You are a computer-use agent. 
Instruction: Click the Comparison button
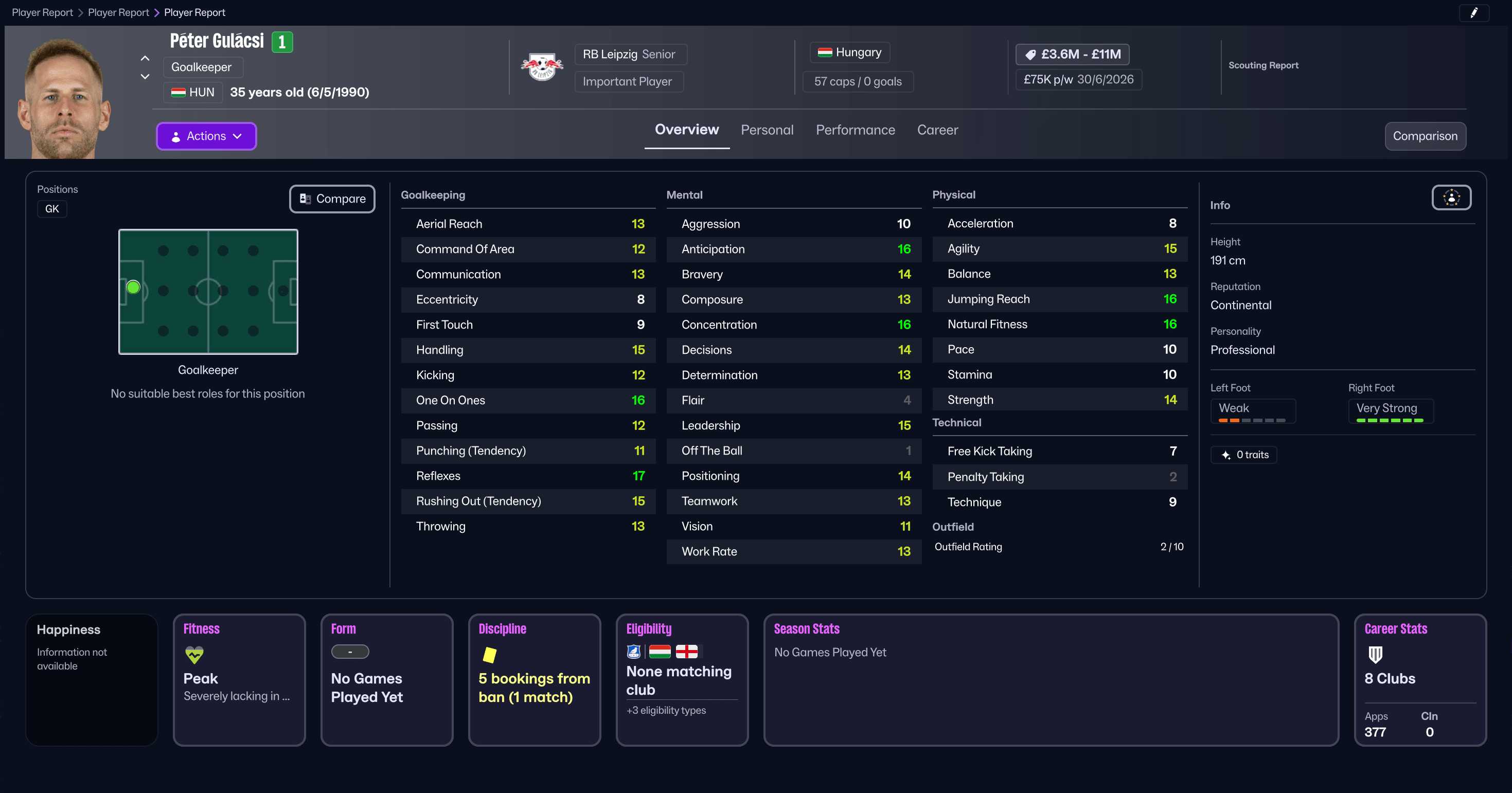click(1425, 135)
